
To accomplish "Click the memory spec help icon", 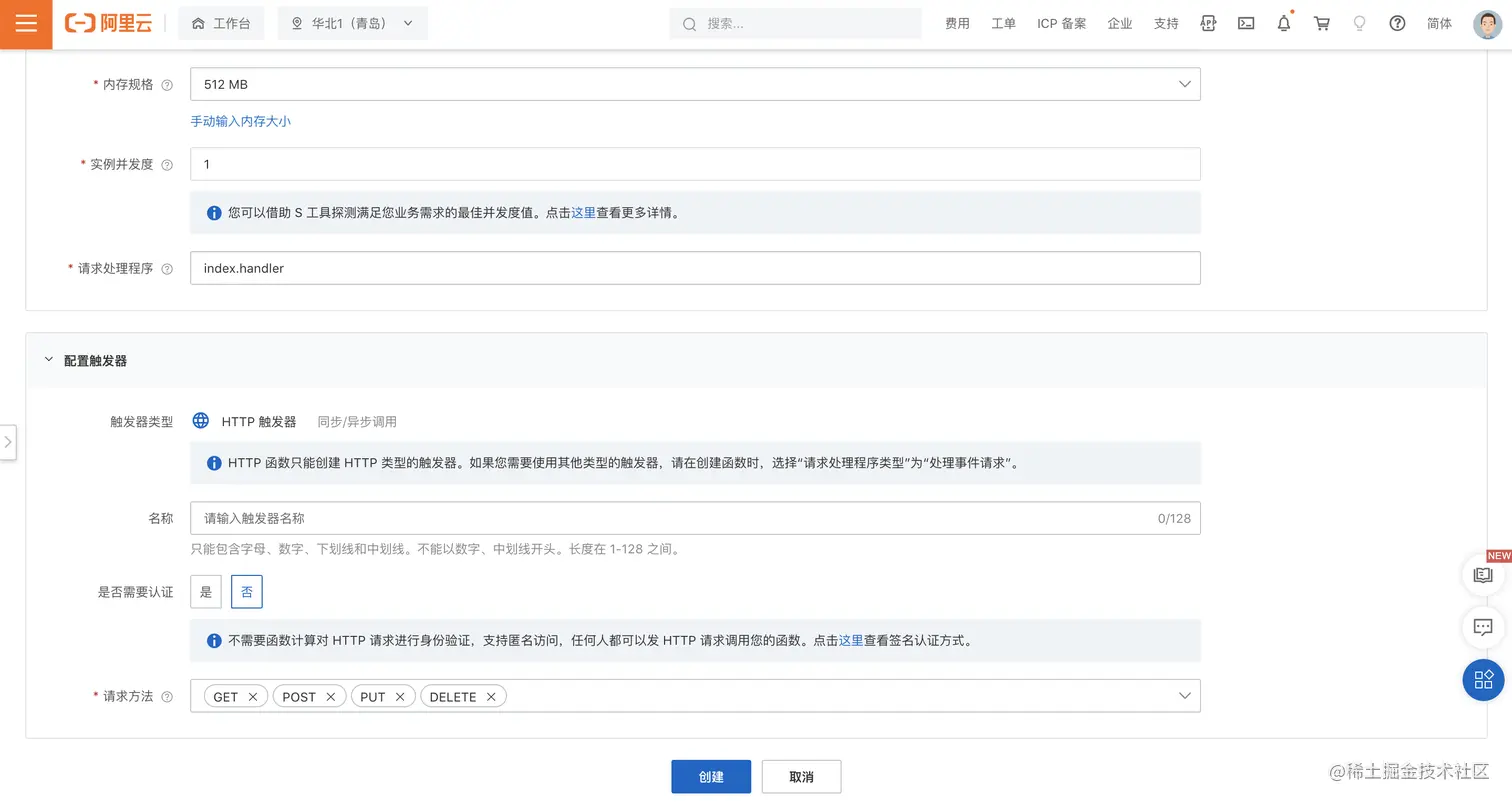I will (167, 85).
